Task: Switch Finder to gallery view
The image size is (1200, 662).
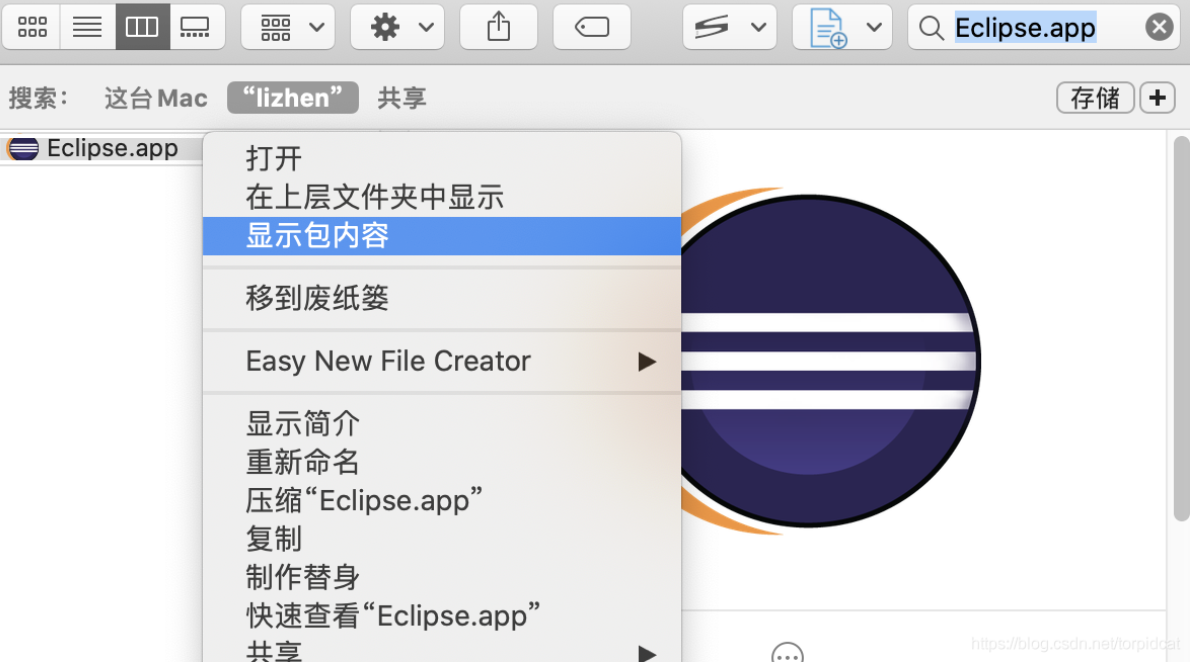Action: pos(196,27)
